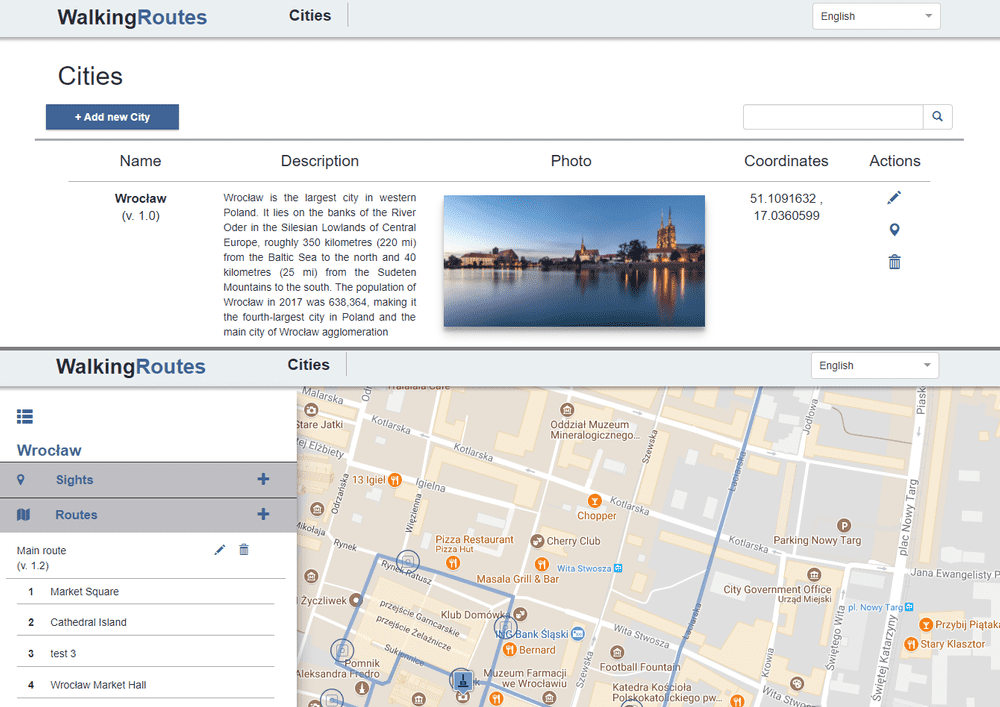Click Parking Nowy Targ marker
The width and height of the screenshot is (1000, 707).
844,526
